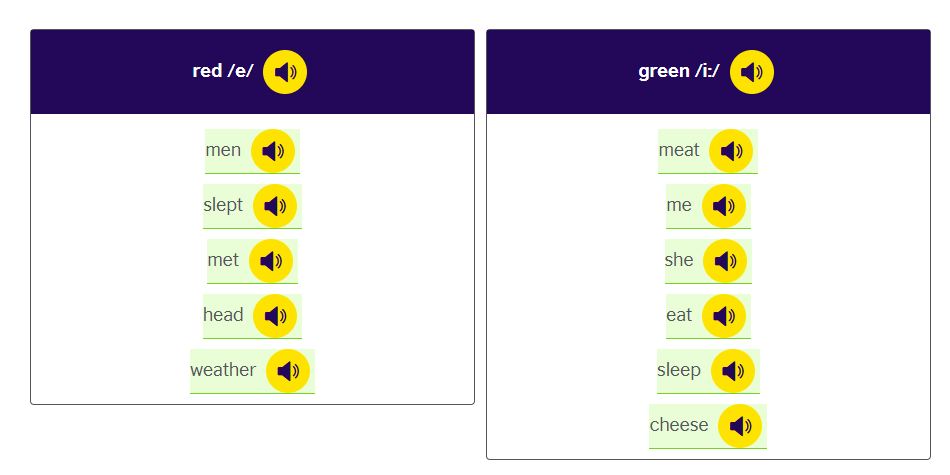Hear pronunciation of "eat"

724,316
